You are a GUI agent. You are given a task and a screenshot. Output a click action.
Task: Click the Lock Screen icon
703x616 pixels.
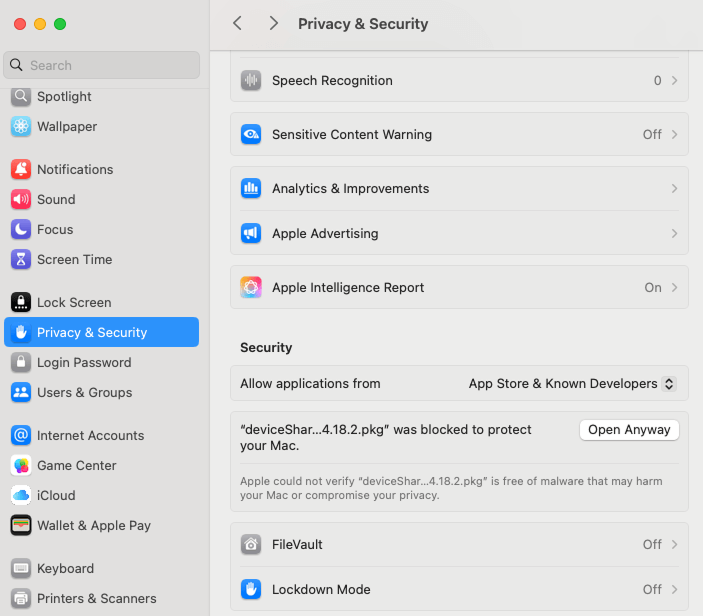(x=21, y=303)
